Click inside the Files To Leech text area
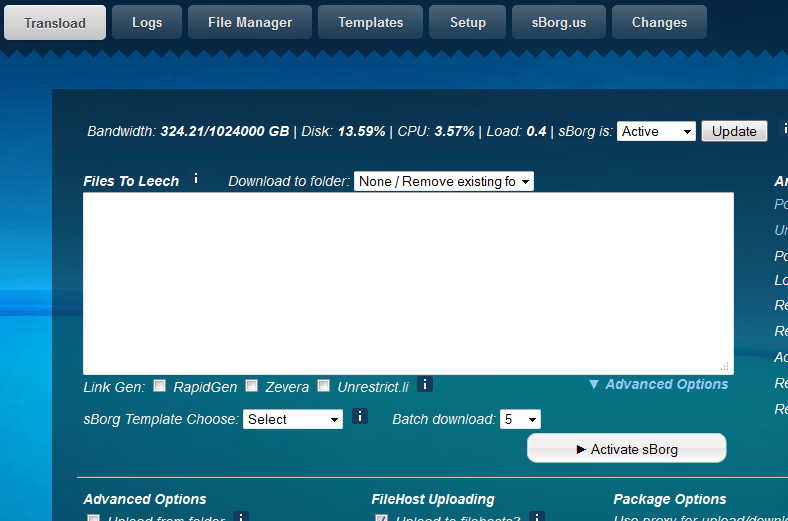 coord(408,283)
